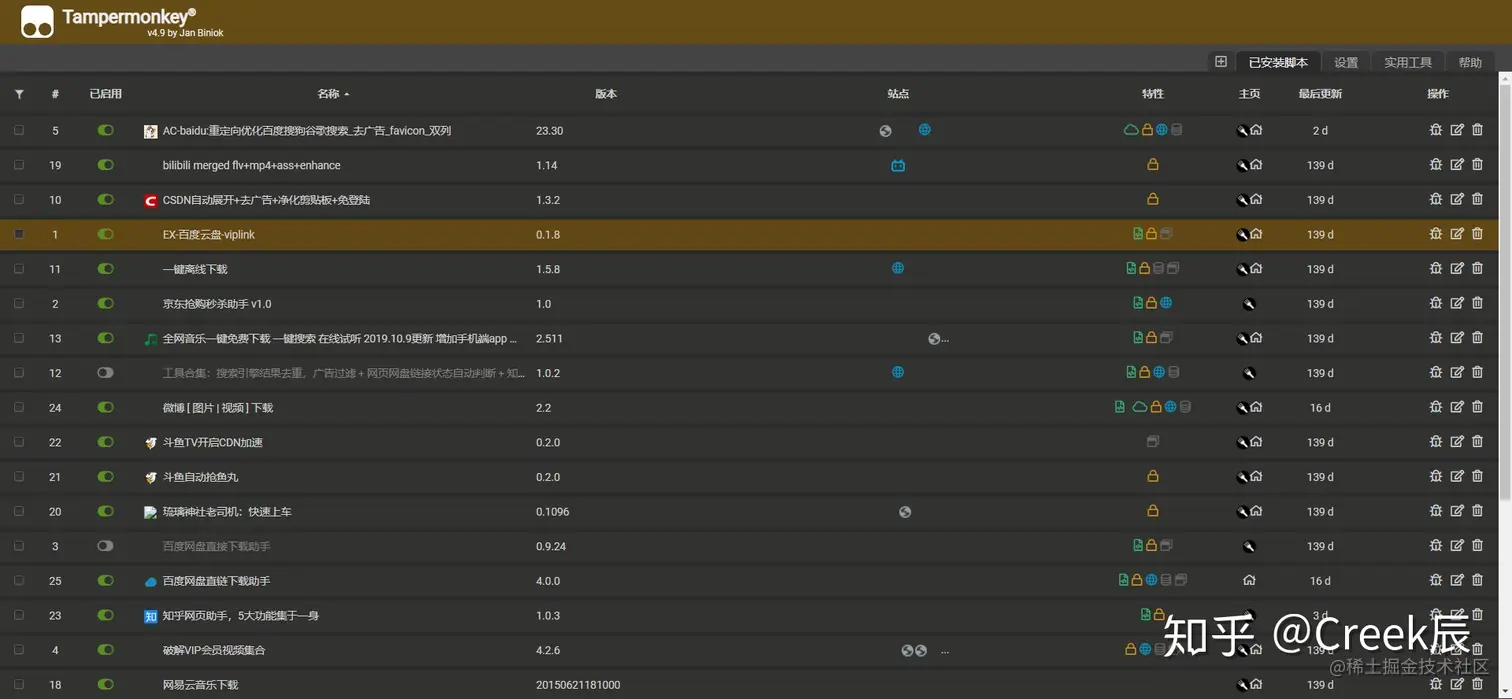Open 破解VIP会员视频集合 script name

tap(214, 650)
